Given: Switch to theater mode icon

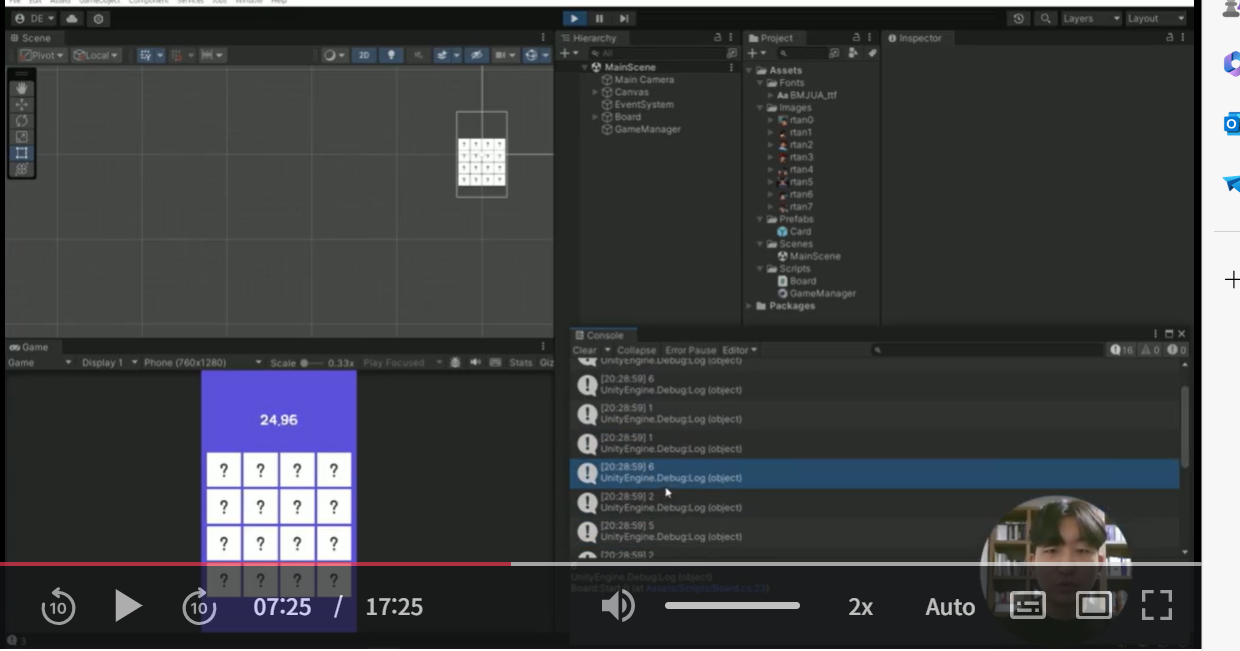Looking at the screenshot, I should (1094, 606).
